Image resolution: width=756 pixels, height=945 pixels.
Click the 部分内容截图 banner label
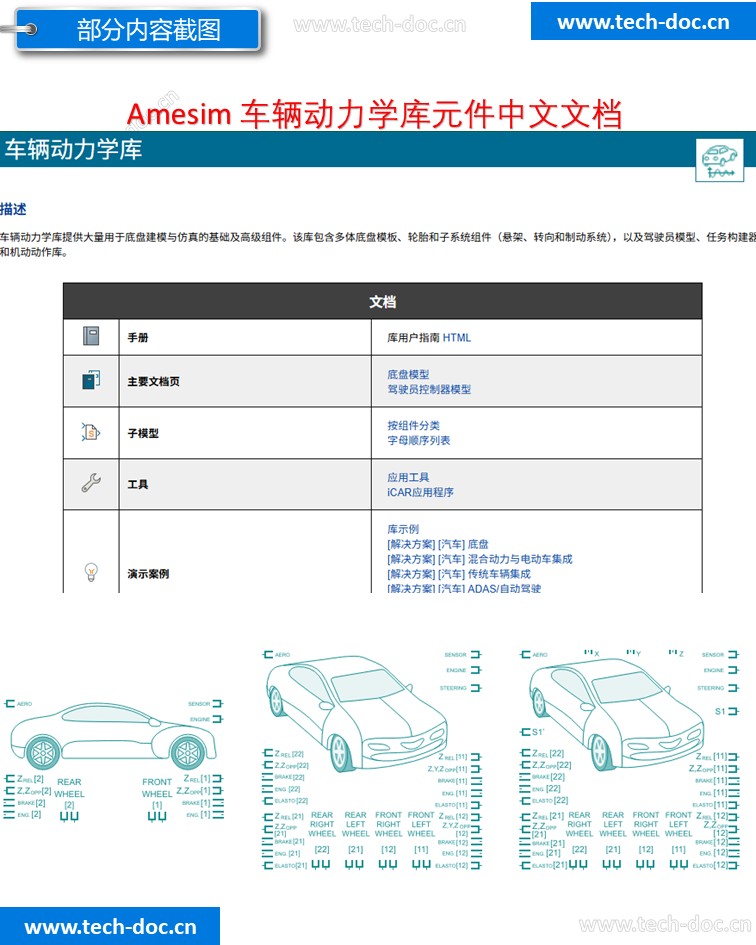(x=148, y=30)
